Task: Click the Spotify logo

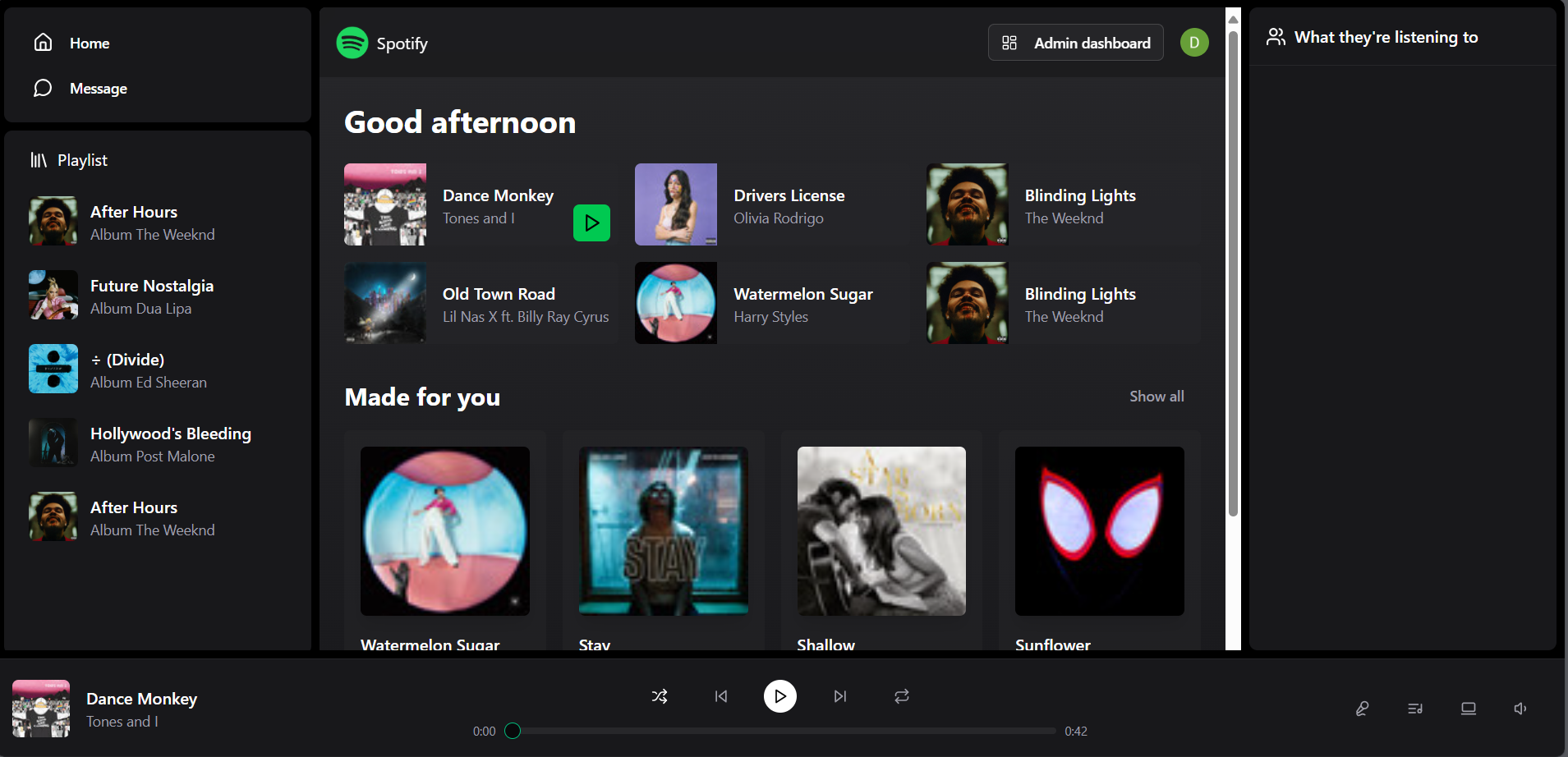Action: [x=352, y=43]
